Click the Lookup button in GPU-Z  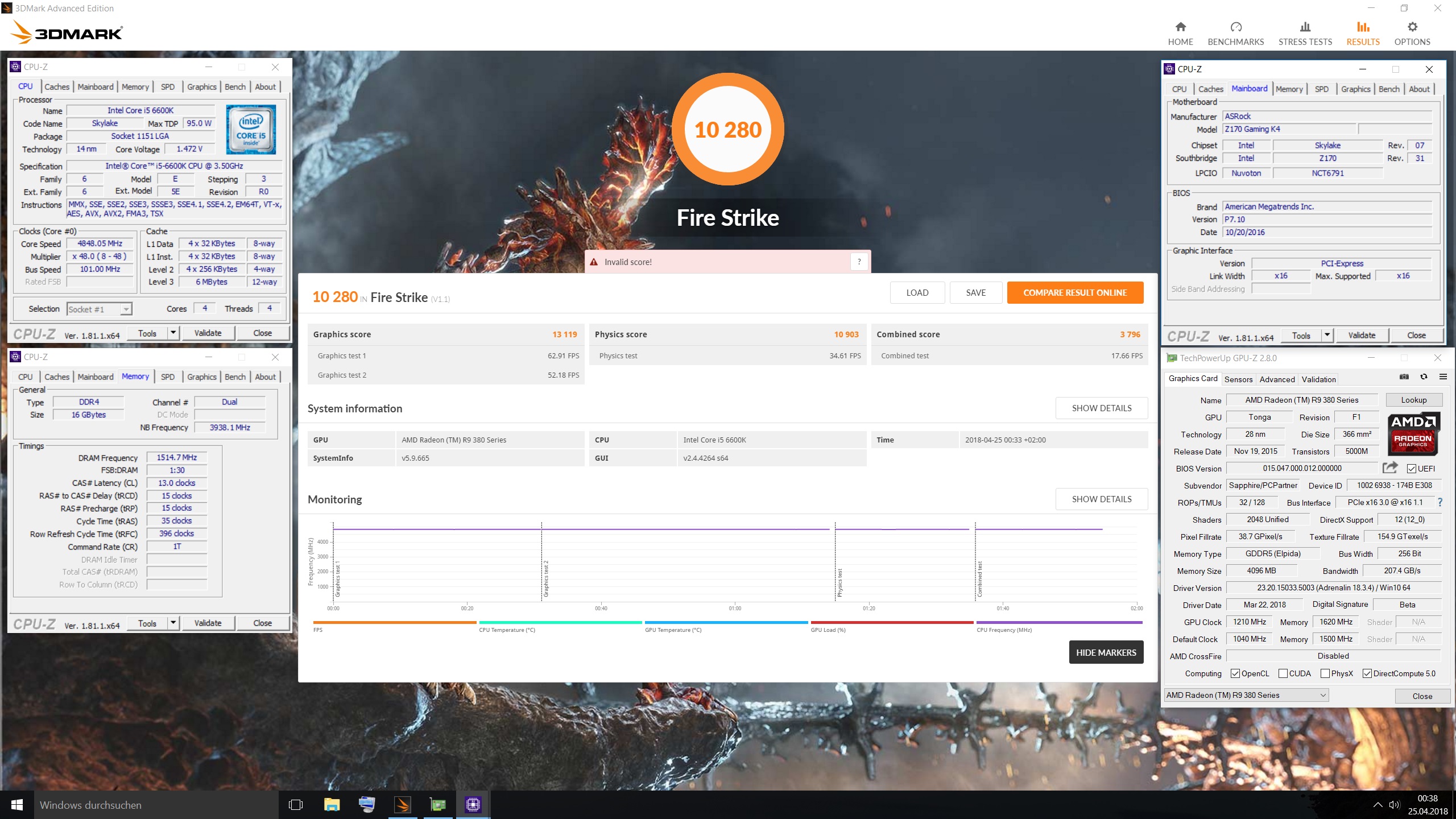point(1414,400)
